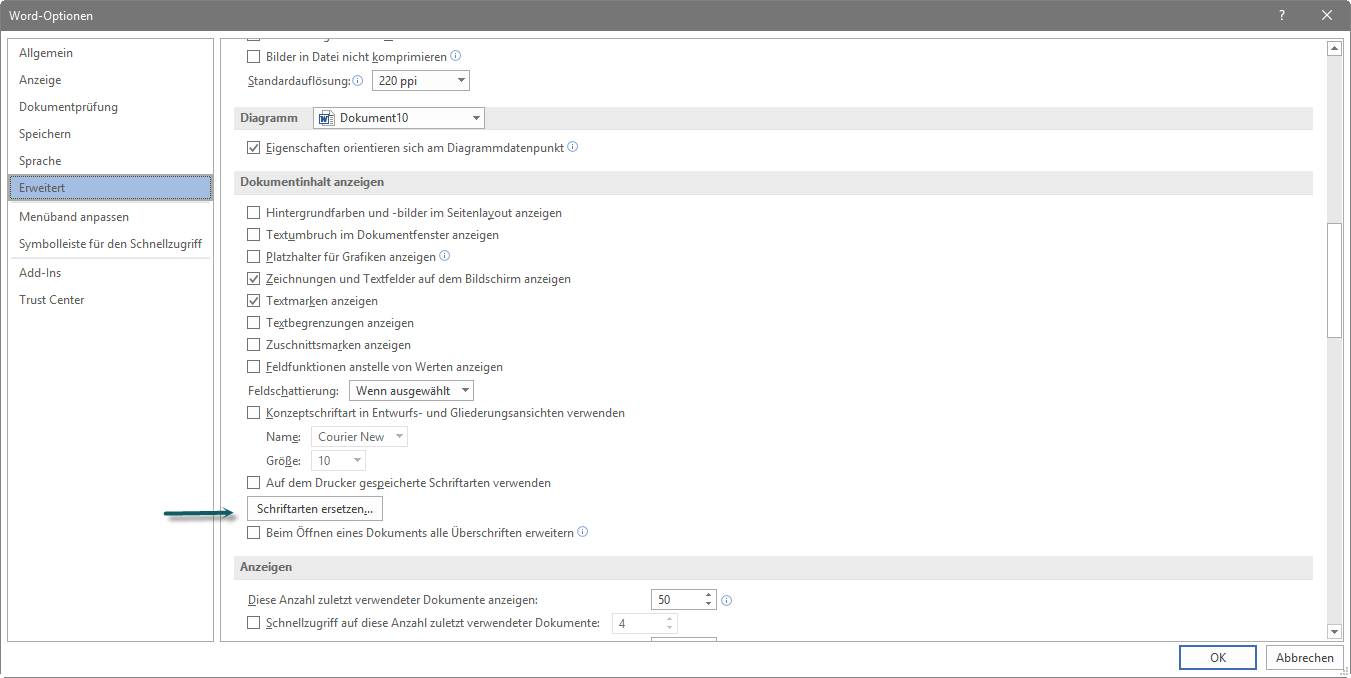Click the info icon next to Standardauflösung label
1351x678 pixels.
[358, 80]
